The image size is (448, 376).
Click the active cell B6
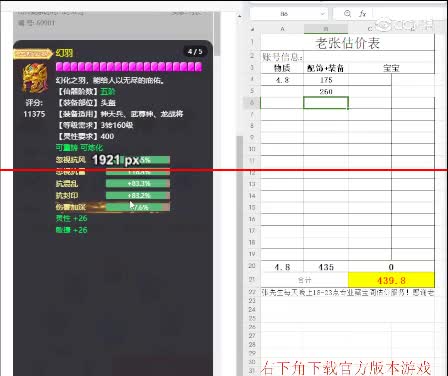326,103
